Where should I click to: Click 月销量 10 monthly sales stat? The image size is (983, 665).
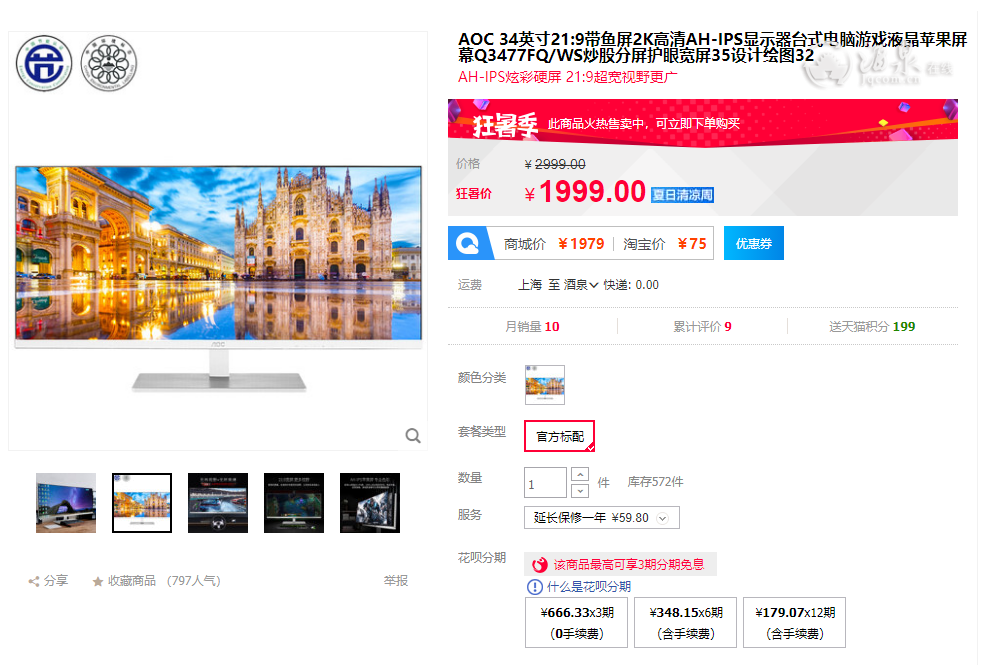532,327
